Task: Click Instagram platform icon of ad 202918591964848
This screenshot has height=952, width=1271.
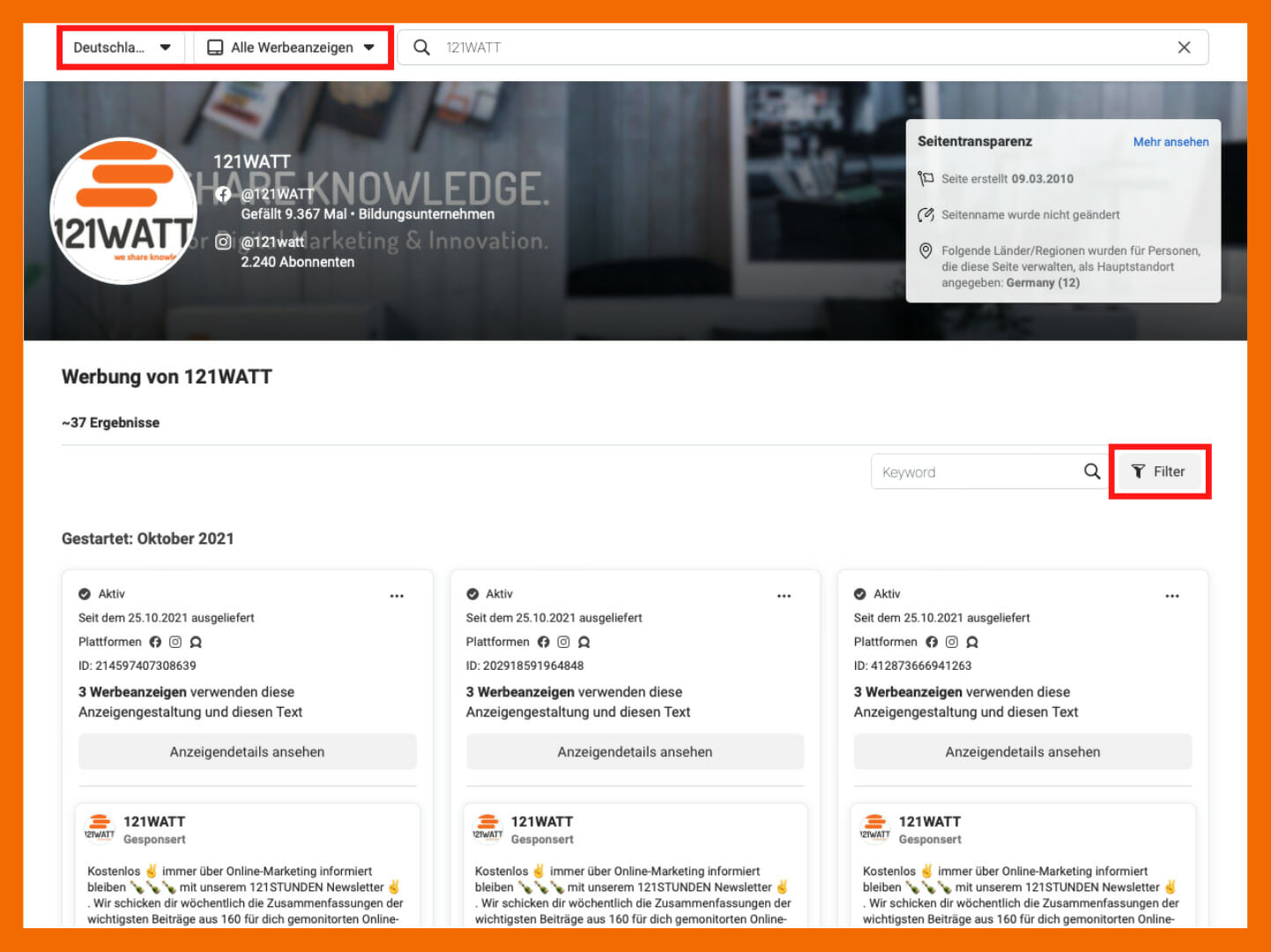Action: pos(563,642)
